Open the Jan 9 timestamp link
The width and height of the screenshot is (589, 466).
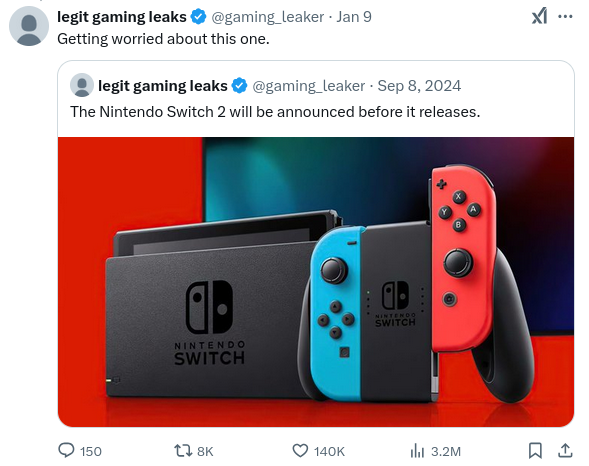[x=354, y=17]
